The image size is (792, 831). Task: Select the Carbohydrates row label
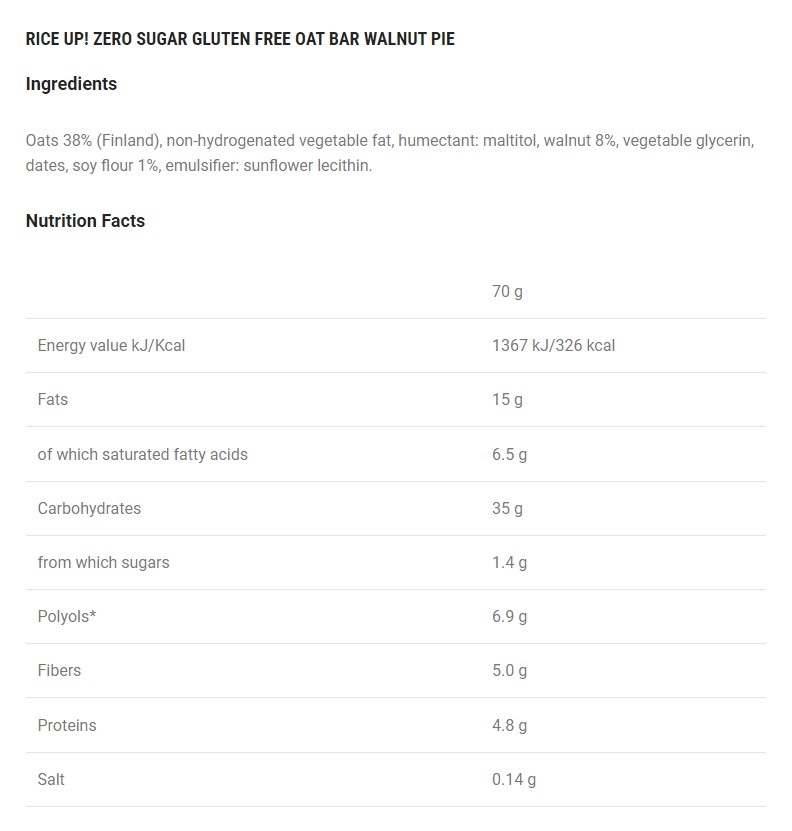[89, 508]
